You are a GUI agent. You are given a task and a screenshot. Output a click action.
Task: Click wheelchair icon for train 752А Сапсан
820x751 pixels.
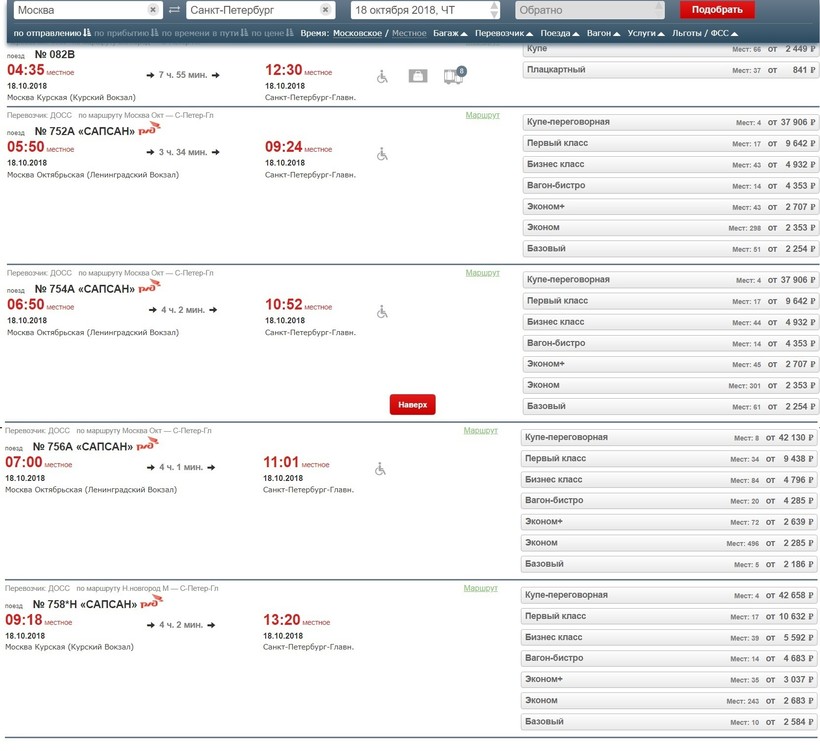tap(382, 154)
